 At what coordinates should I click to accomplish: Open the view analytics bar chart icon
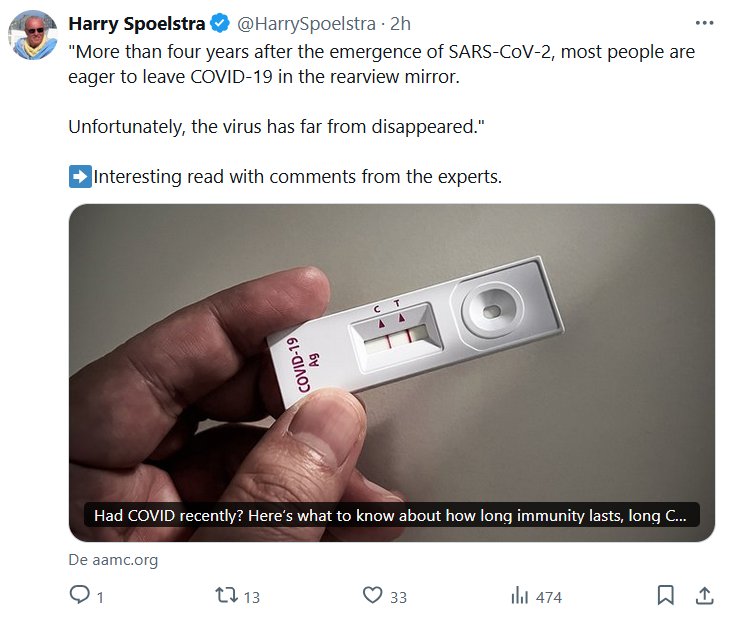(519, 596)
